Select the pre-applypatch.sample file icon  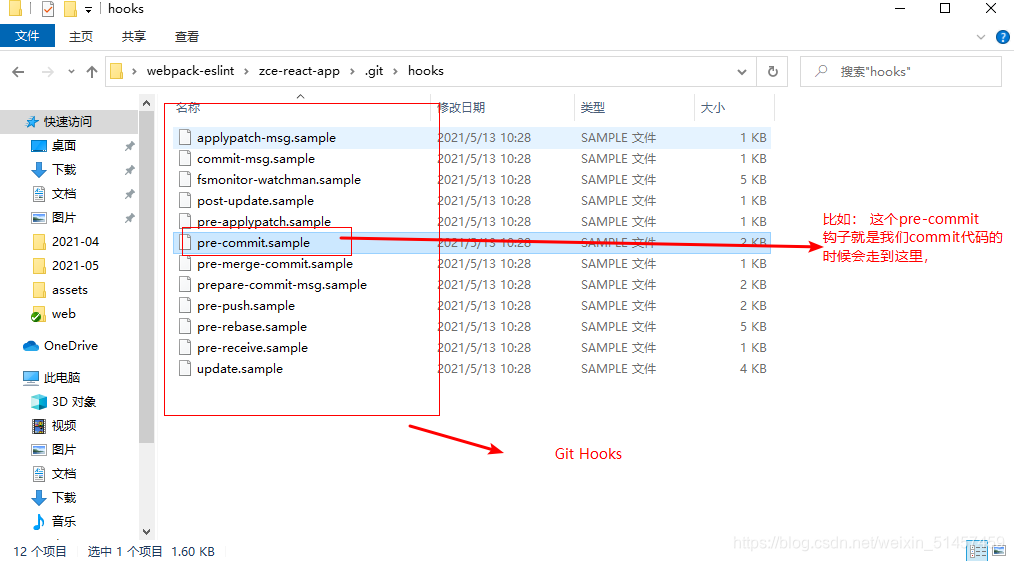(185, 221)
